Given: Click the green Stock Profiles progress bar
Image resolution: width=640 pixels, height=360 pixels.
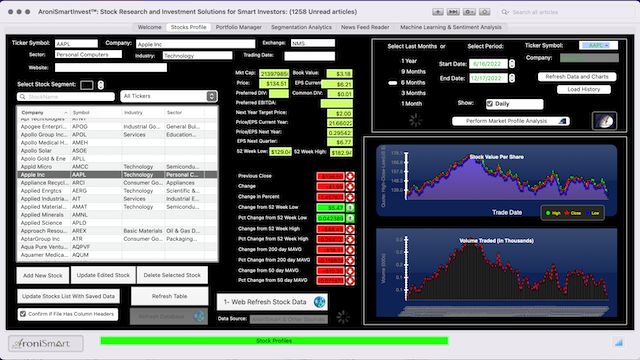Looking at the screenshot, I should [274, 341].
